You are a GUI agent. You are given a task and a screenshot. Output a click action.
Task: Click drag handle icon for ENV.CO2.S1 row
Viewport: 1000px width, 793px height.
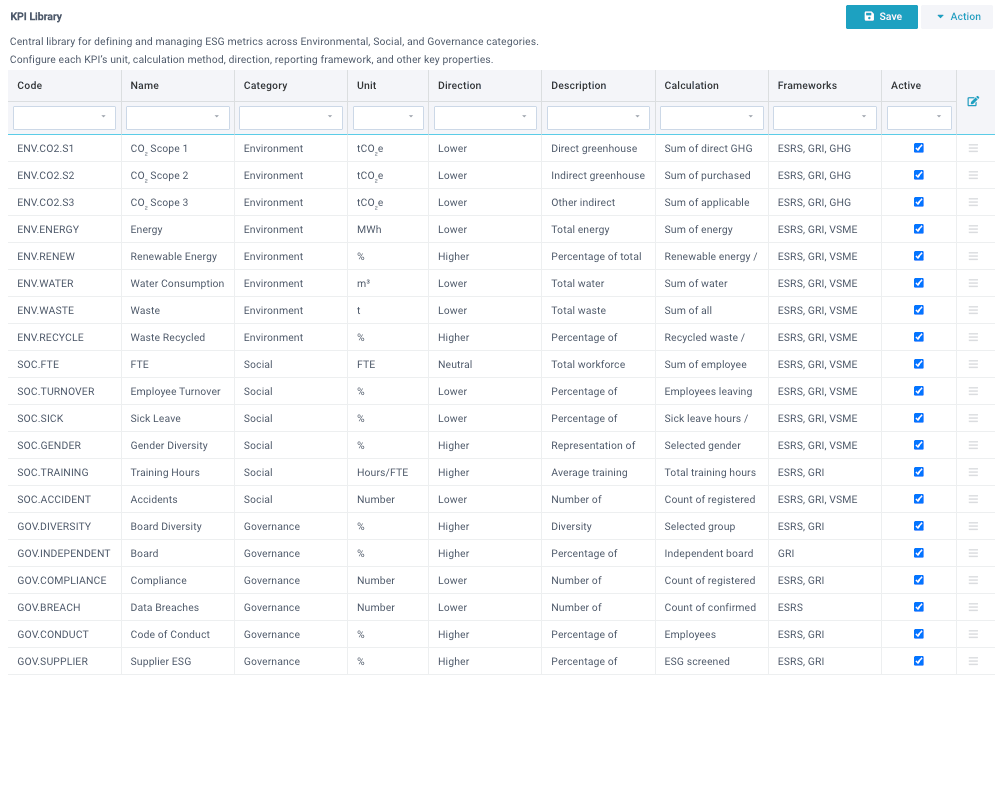tap(973, 148)
